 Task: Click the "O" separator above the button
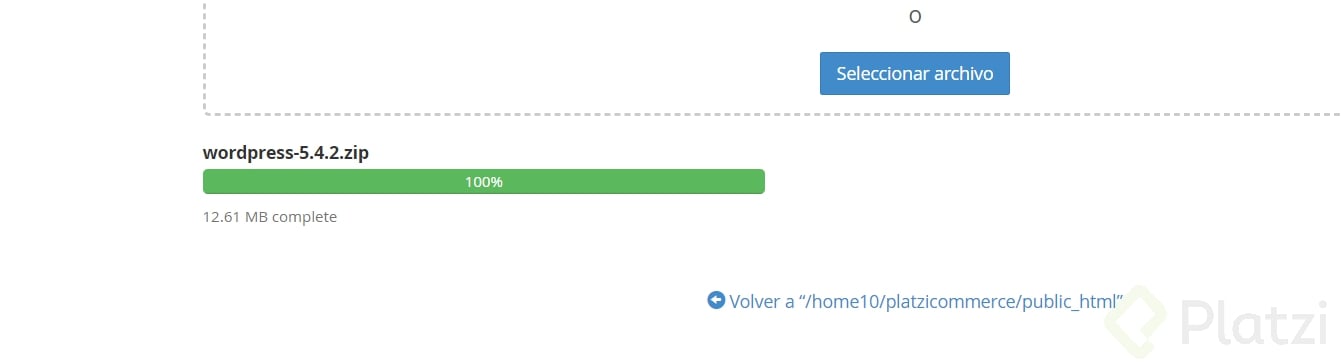tap(914, 17)
